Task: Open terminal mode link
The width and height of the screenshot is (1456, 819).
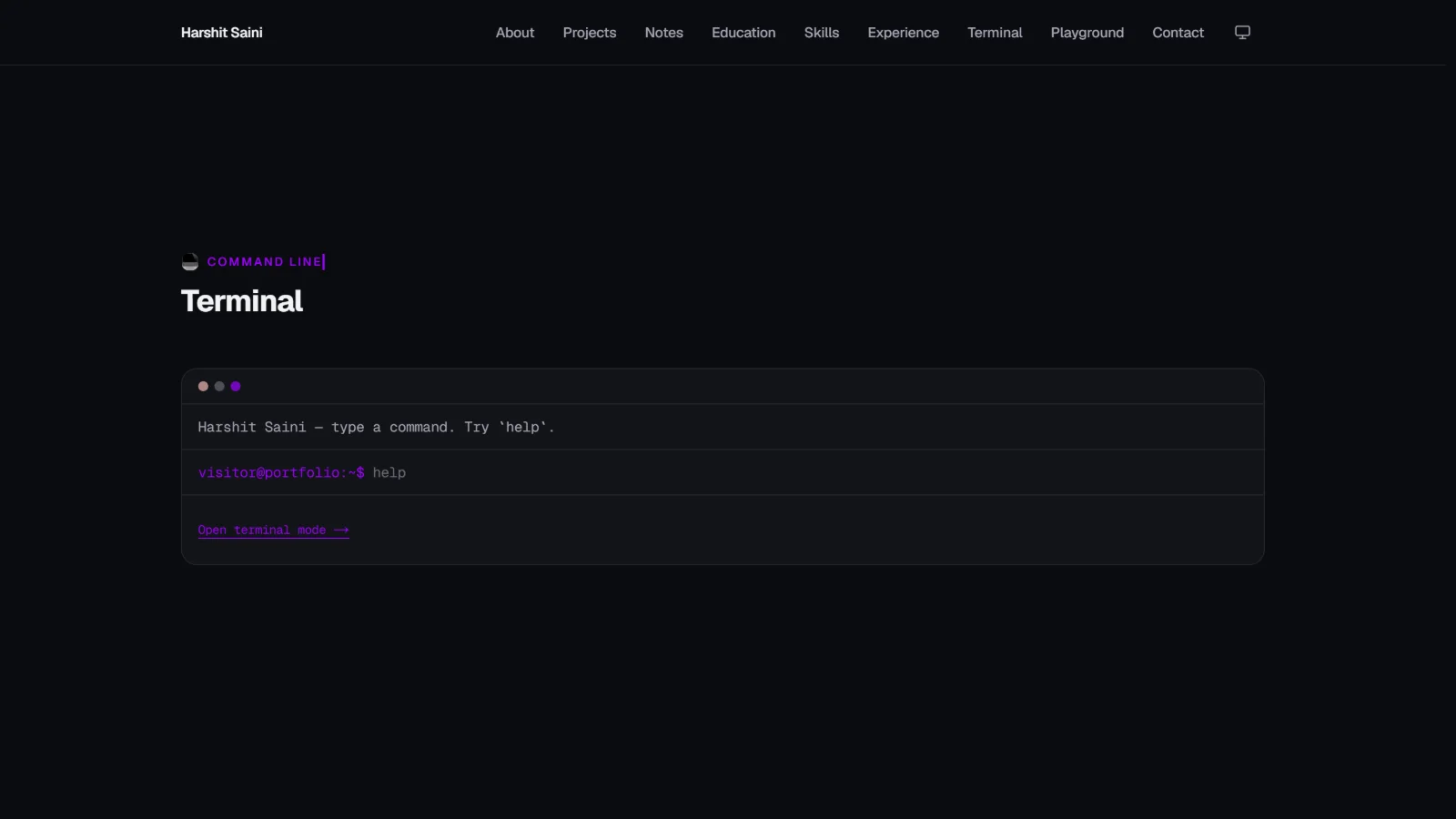Action: (274, 531)
